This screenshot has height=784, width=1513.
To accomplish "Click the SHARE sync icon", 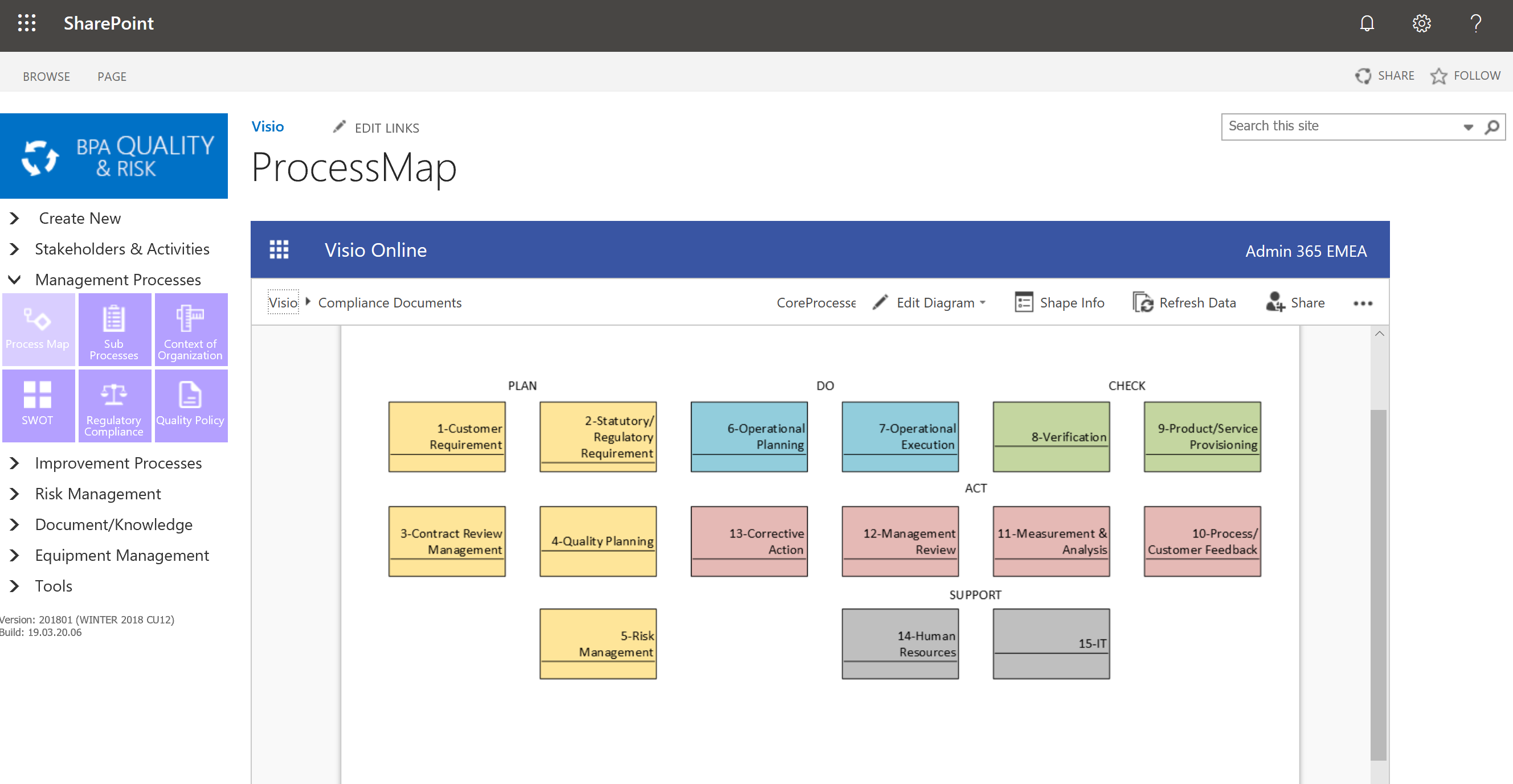I will [x=1363, y=76].
